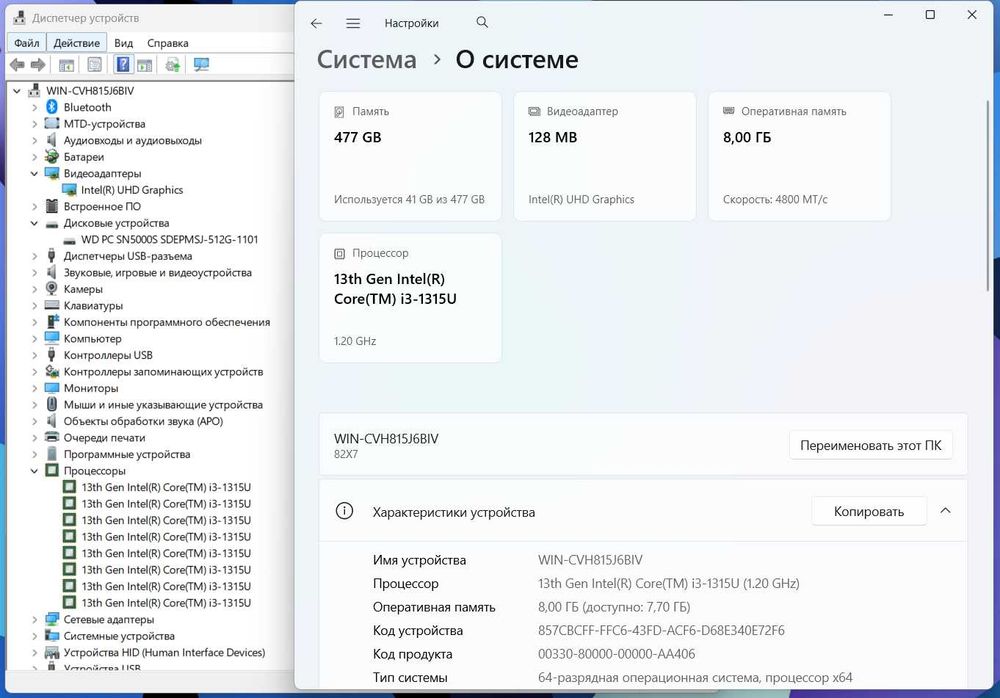Collapse the WIN-CVH815J6BIV root node
1000x698 pixels.
coord(17,91)
